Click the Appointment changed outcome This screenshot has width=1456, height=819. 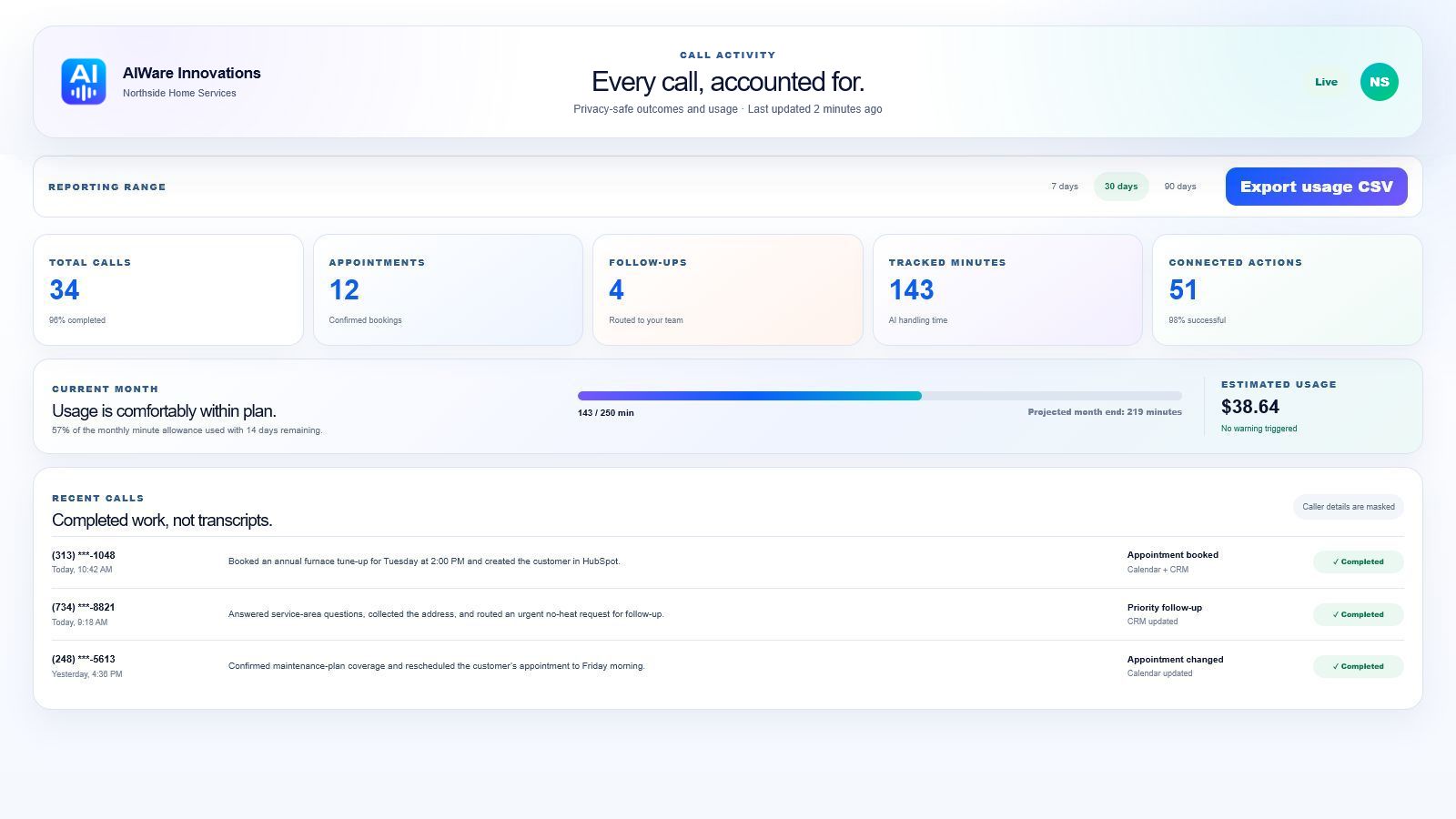click(x=1175, y=660)
